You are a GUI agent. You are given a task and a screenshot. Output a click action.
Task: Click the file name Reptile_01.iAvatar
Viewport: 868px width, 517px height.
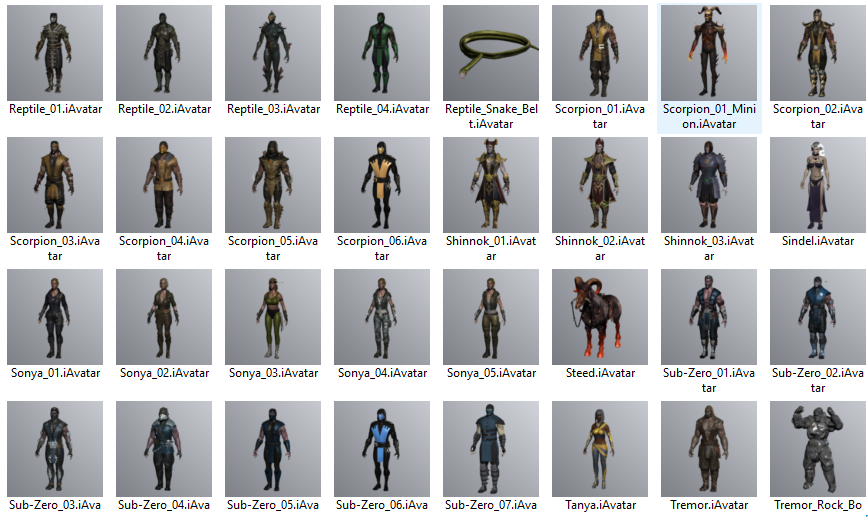point(55,109)
